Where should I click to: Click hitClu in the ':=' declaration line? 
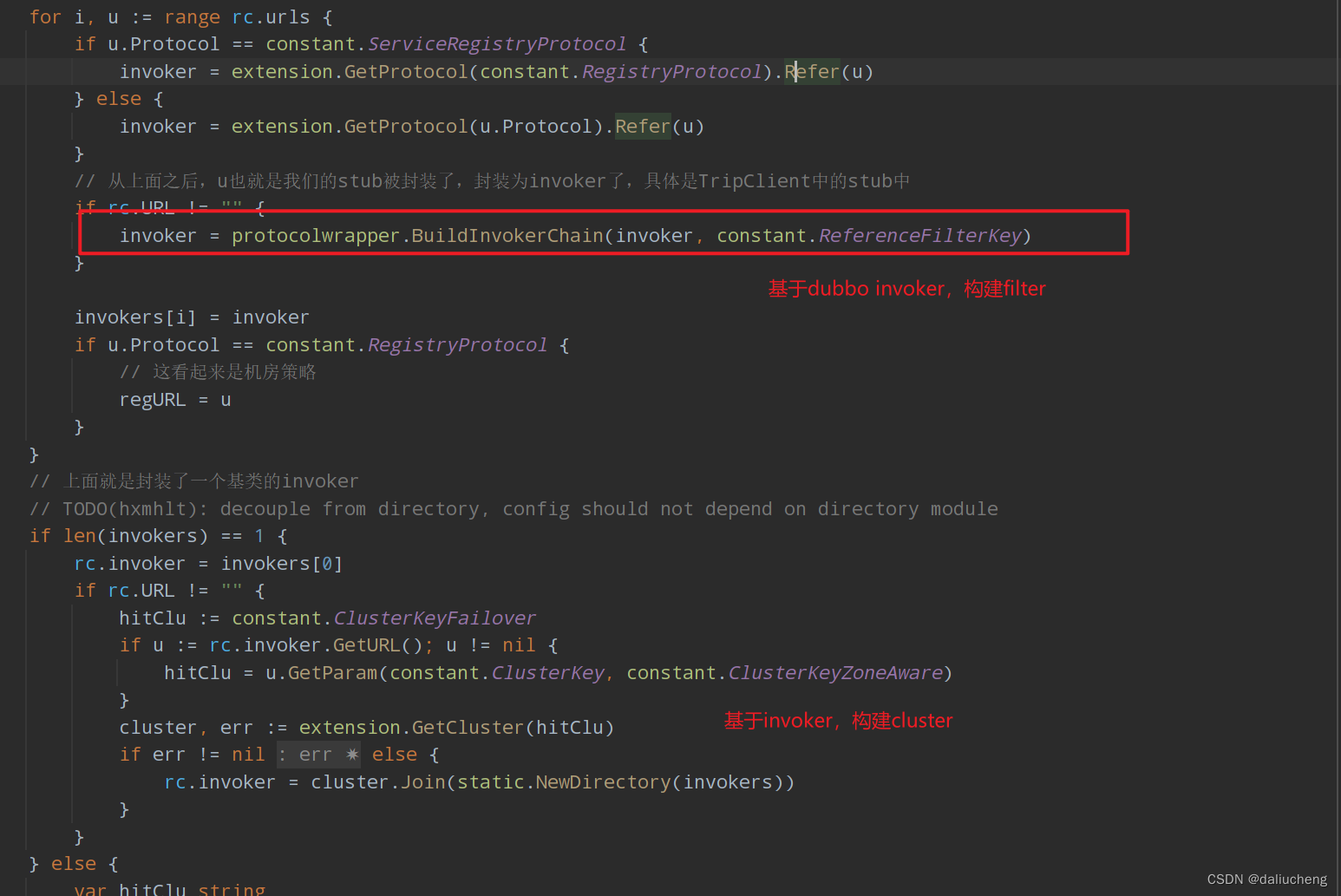153,618
